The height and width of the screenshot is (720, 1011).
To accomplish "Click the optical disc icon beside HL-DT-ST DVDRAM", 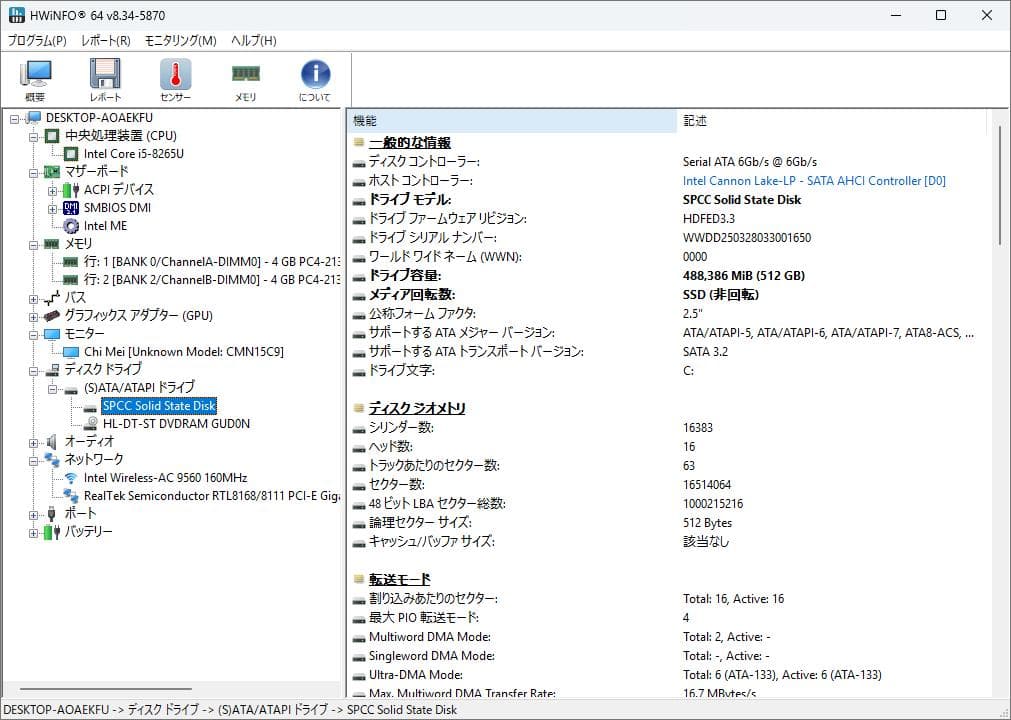I will [x=91, y=423].
